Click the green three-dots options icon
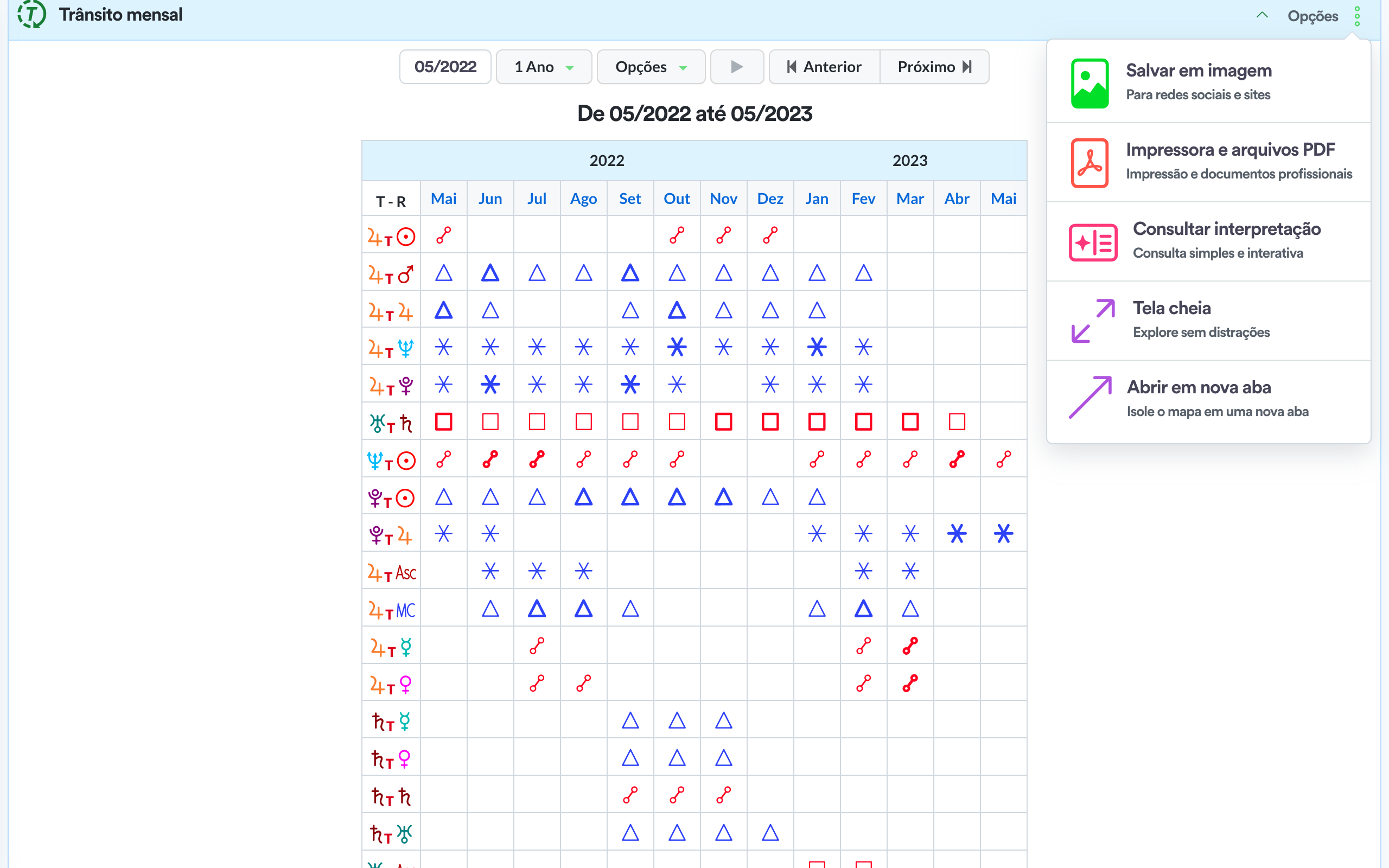The width and height of the screenshot is (1389, 868). point(1357,16)
